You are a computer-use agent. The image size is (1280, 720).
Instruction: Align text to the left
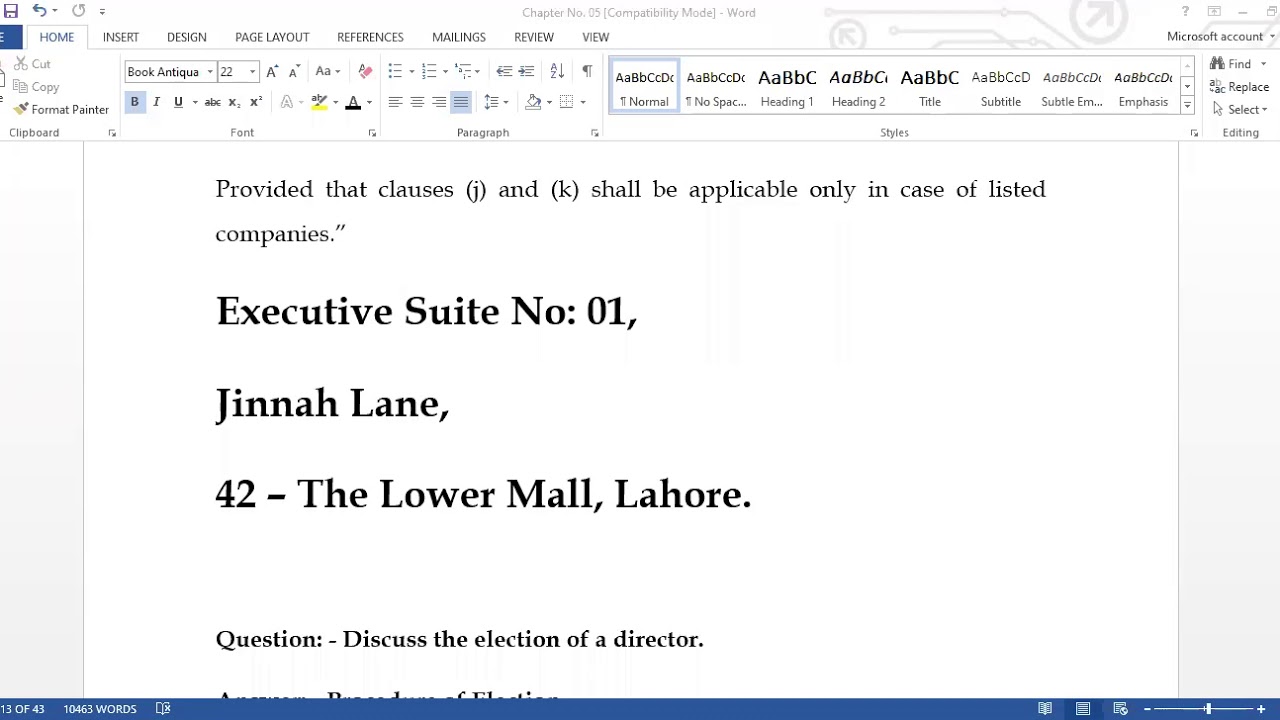pos(395,102)
